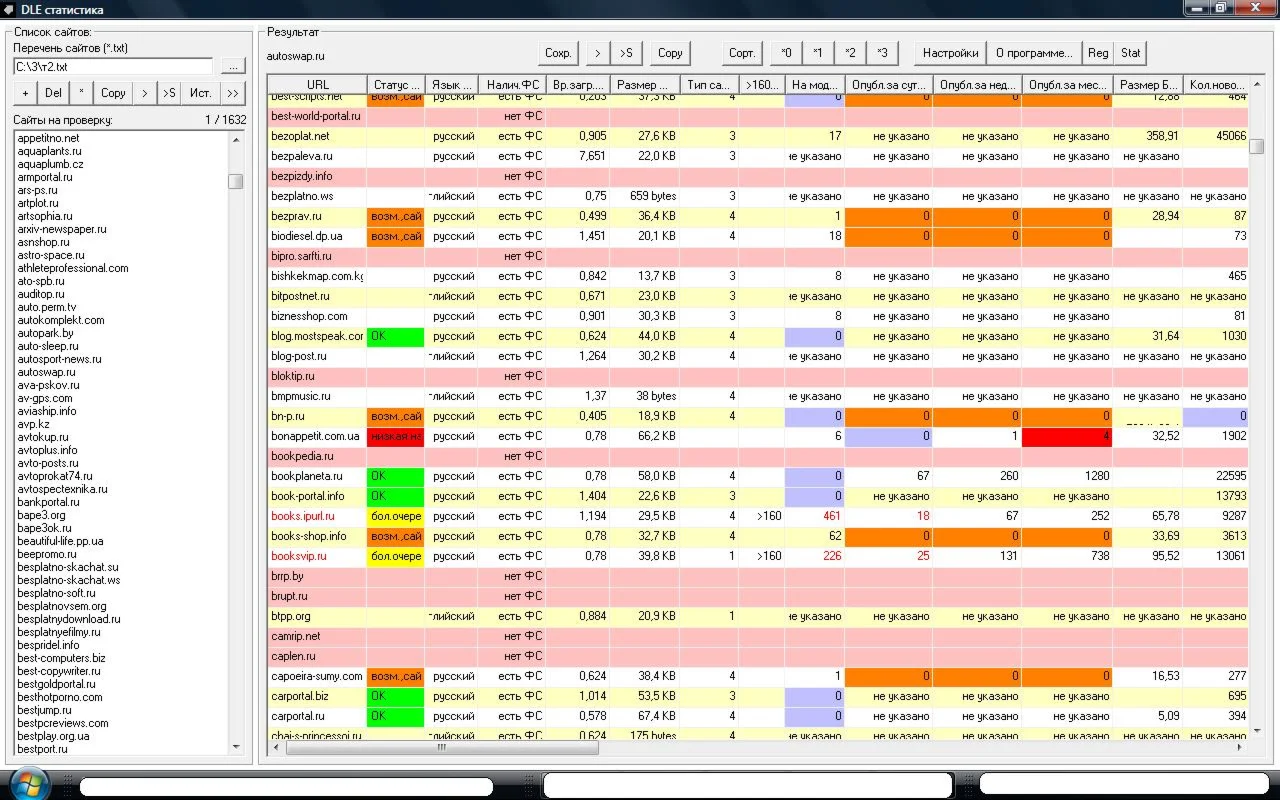Click the results horizontal scroll right arrow
Image resolution: width=1280 pixels, height=800 pixels.
coord(1241,747)
